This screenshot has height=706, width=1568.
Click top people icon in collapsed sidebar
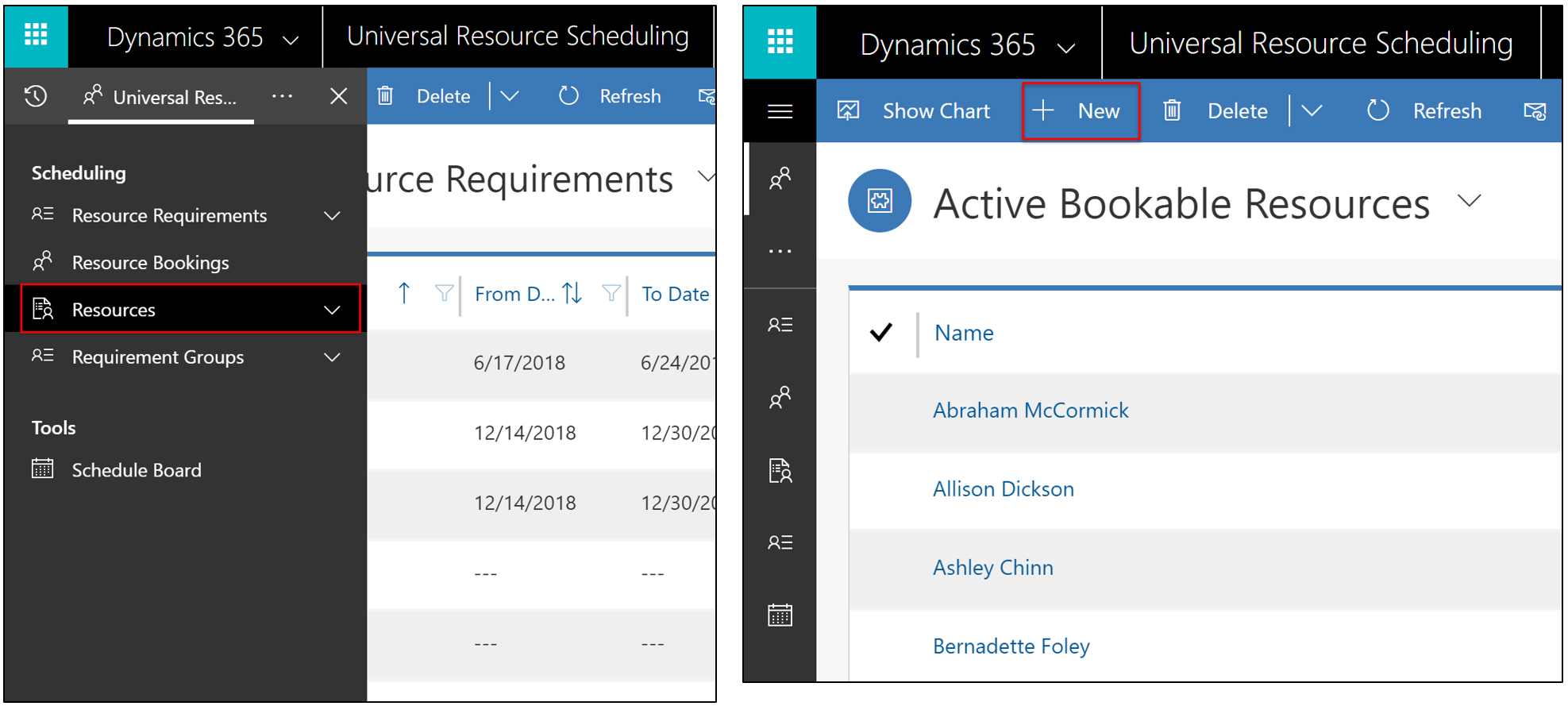780,179
